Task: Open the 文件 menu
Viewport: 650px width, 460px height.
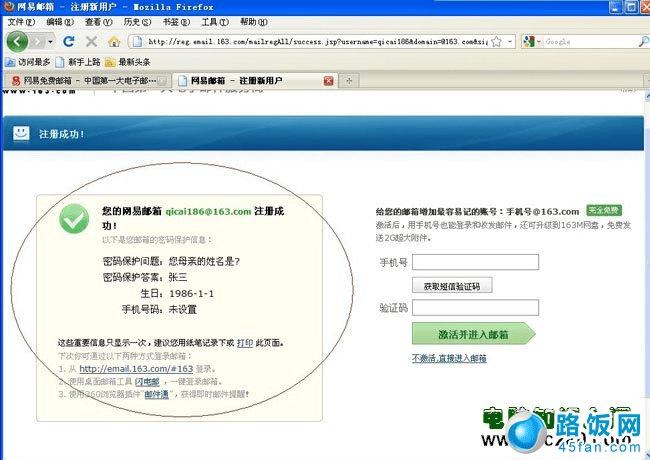Action: pyautogui.click(x=21, y=22)
